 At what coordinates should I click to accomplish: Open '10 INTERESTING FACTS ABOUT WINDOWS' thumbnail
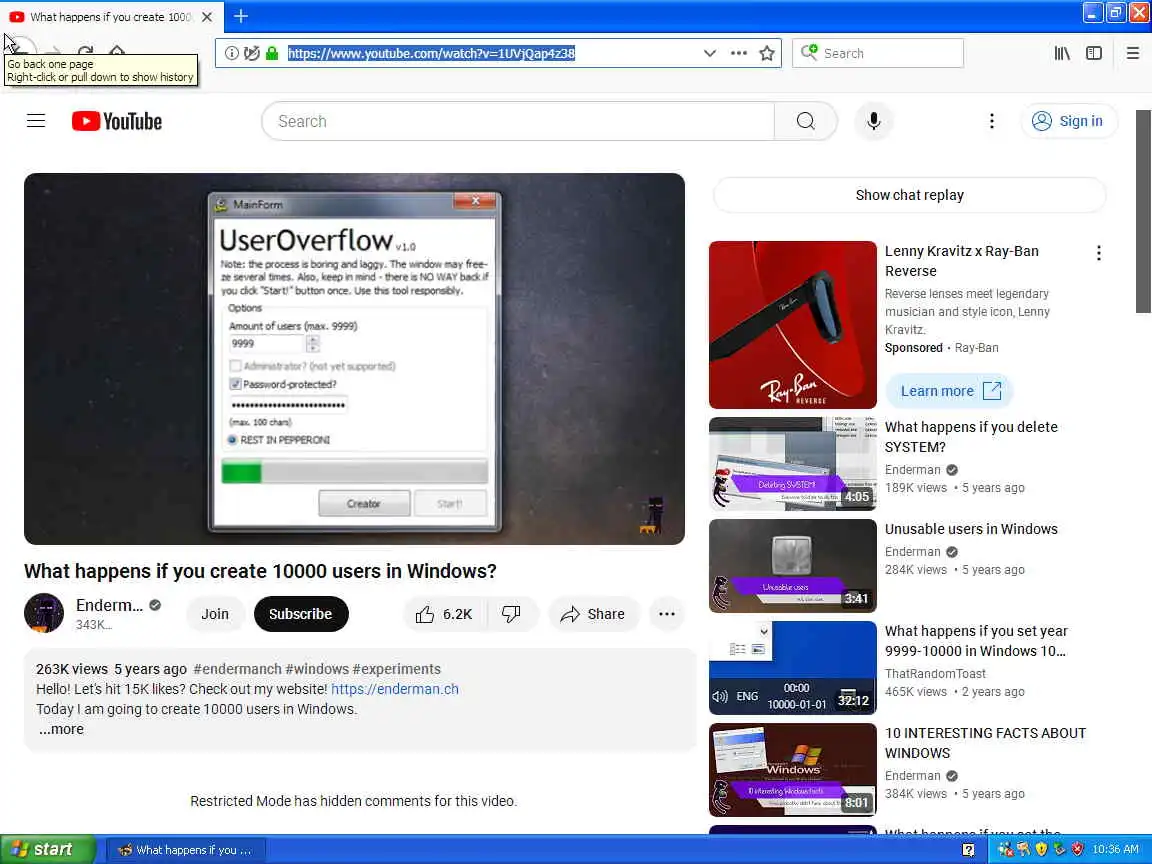click(793, 770)
